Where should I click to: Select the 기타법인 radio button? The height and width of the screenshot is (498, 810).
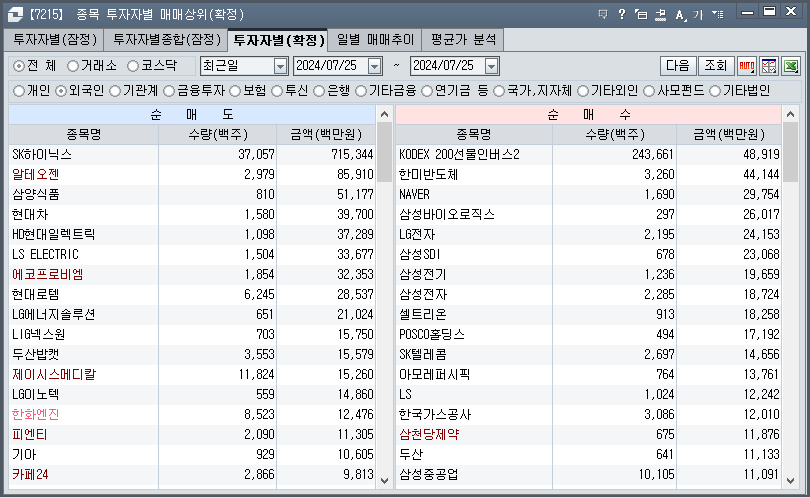coord(715,91)
